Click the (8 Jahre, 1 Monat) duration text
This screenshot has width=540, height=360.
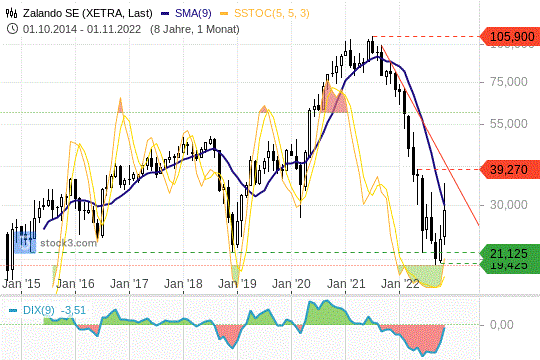point(195,29)
